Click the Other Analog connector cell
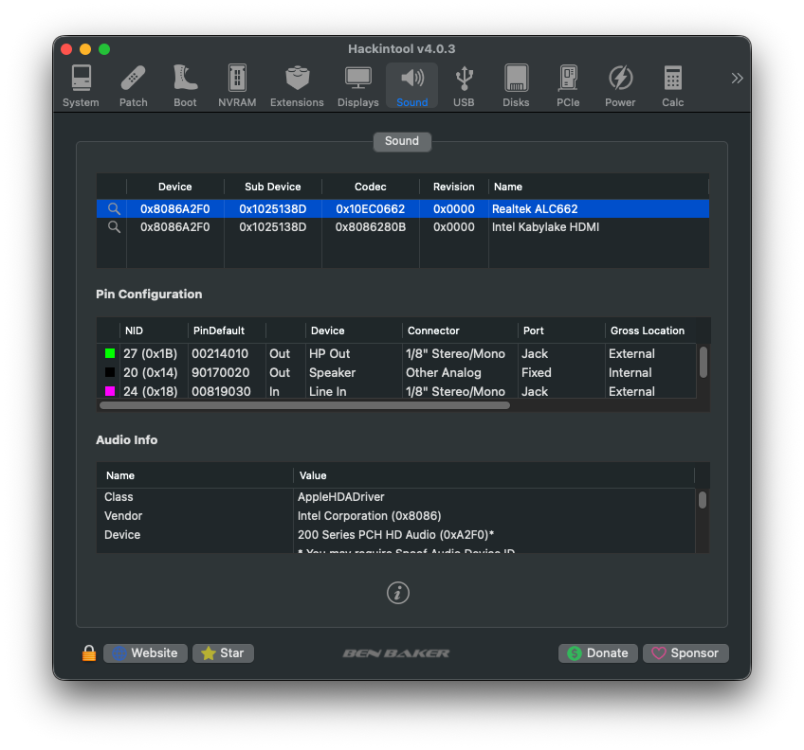The width and height of the screenshot is (804, 750). coord(444,373)
